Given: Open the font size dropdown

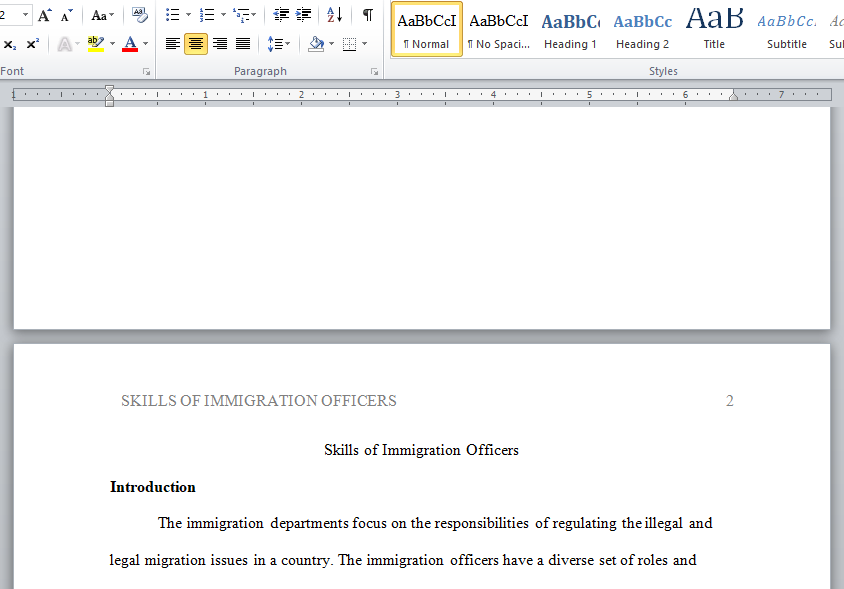Looking at the screenshot, I should click(25, 15).
